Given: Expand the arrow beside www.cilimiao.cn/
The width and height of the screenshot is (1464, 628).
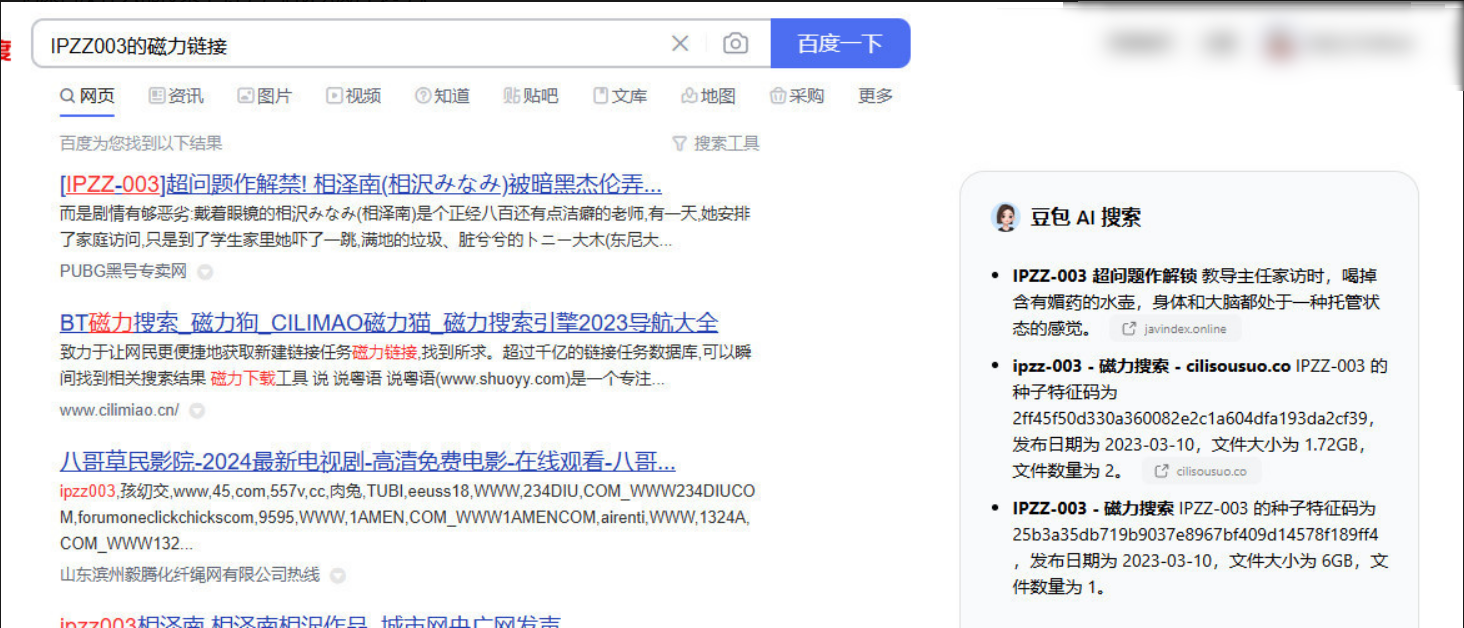Looking at the screenshot, I should 197,410.
